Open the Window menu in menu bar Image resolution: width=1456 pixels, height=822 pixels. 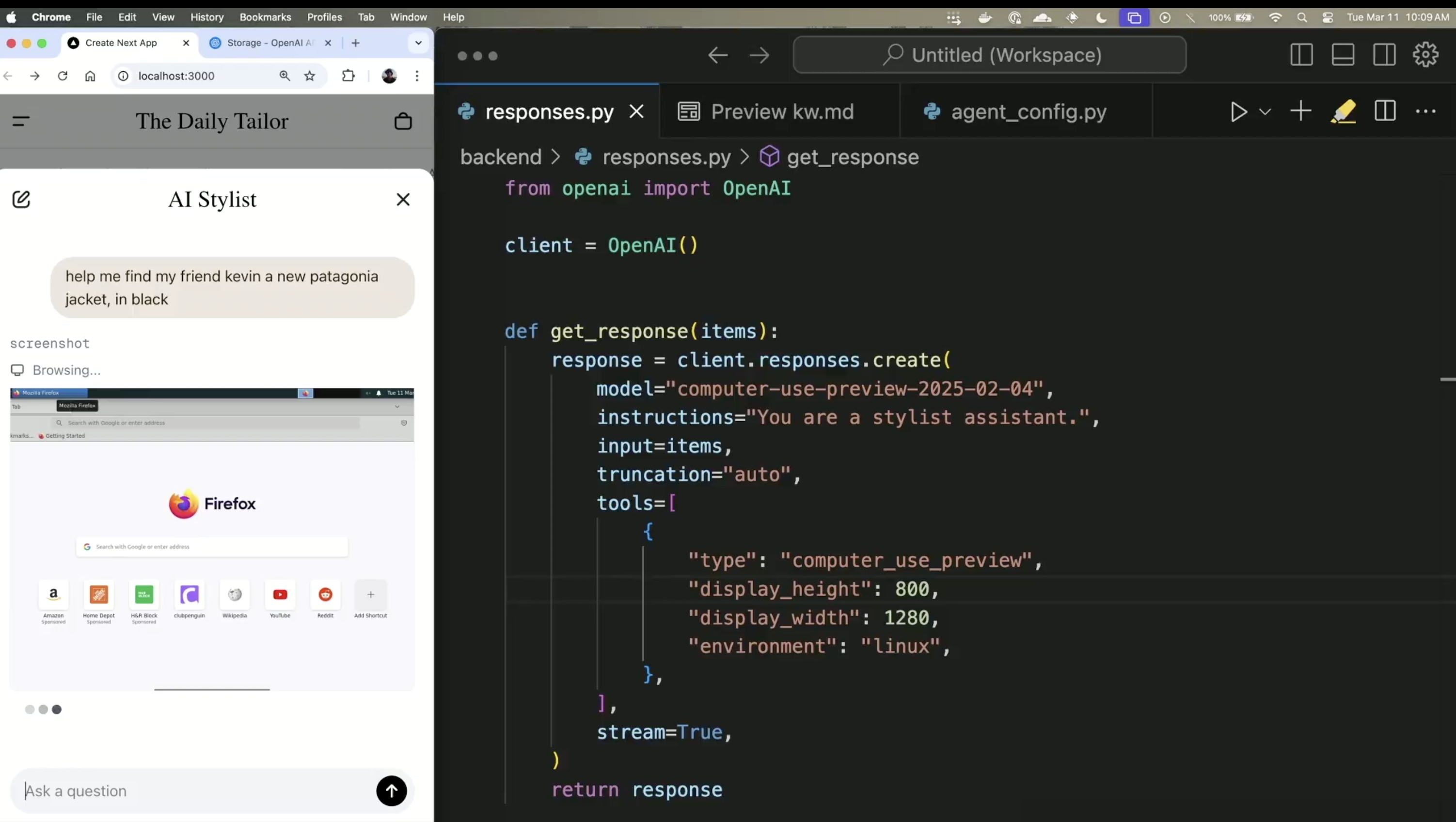408,17
